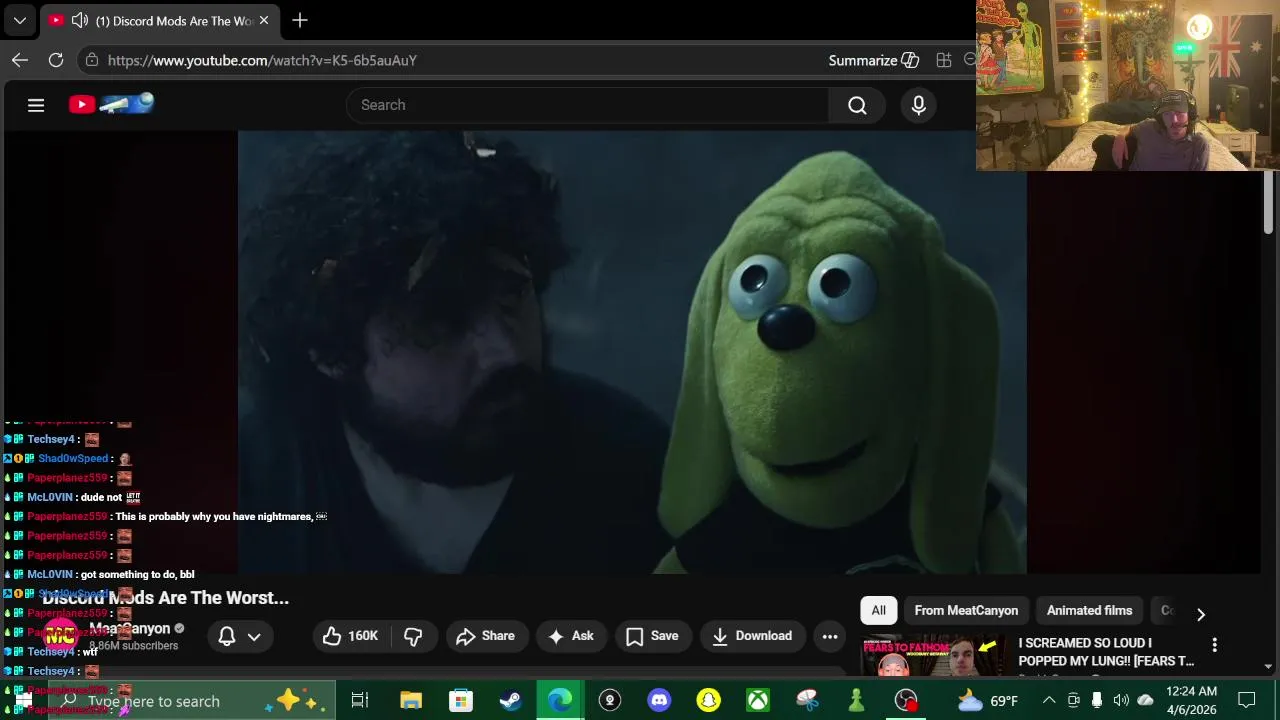Open the 69°F weather widget
The image size is (1280, 720).
click(988, 701)
